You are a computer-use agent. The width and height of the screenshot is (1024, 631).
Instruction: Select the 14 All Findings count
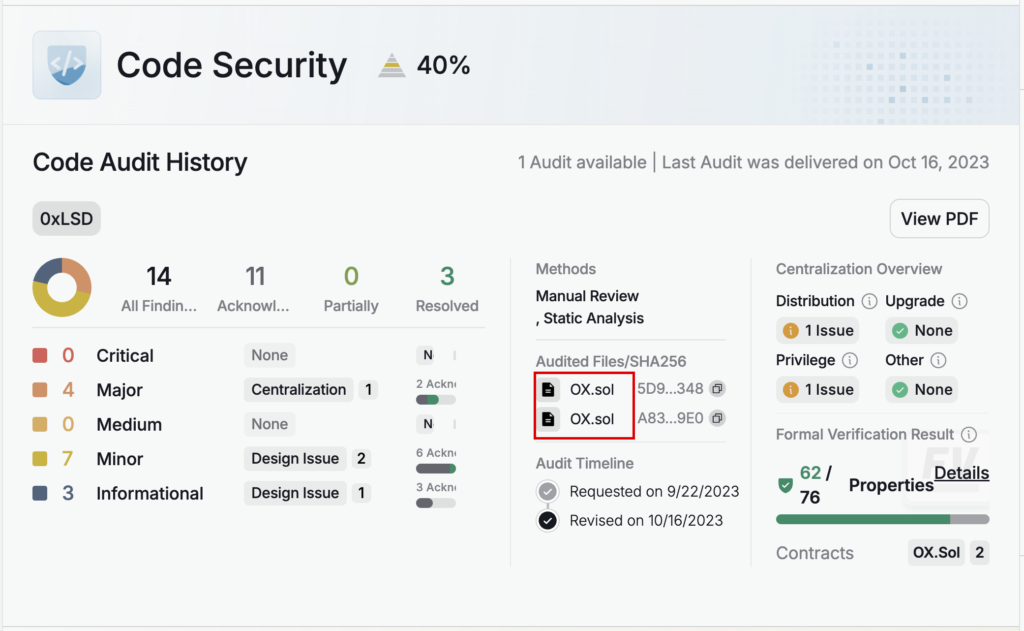[x=159, y=276]
